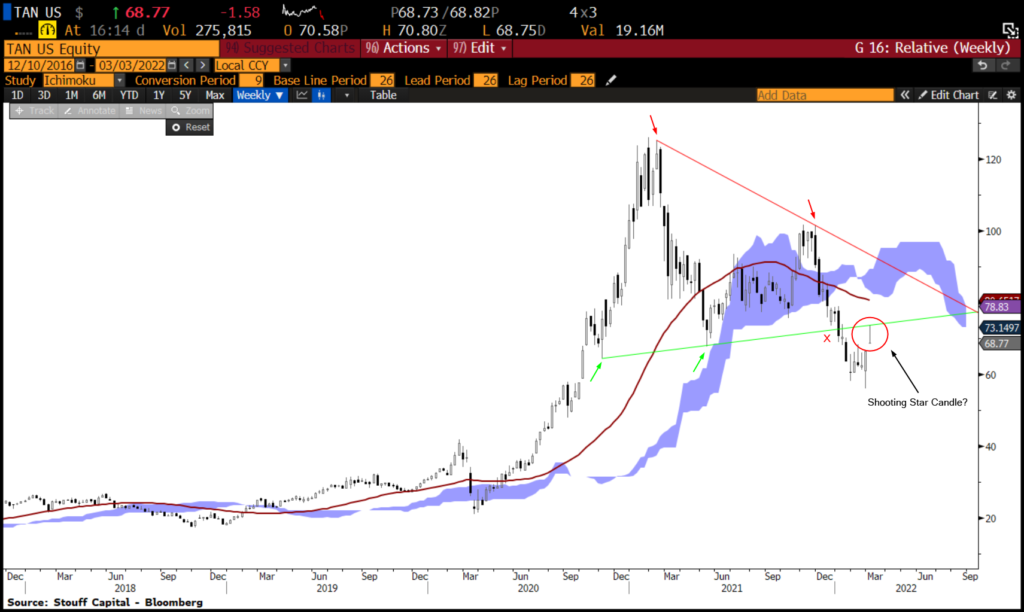Image resolution: width=1024 pixels, height=612 pixels.
Task: Open the end date calendar picker
Action: [x=172, y=65]
